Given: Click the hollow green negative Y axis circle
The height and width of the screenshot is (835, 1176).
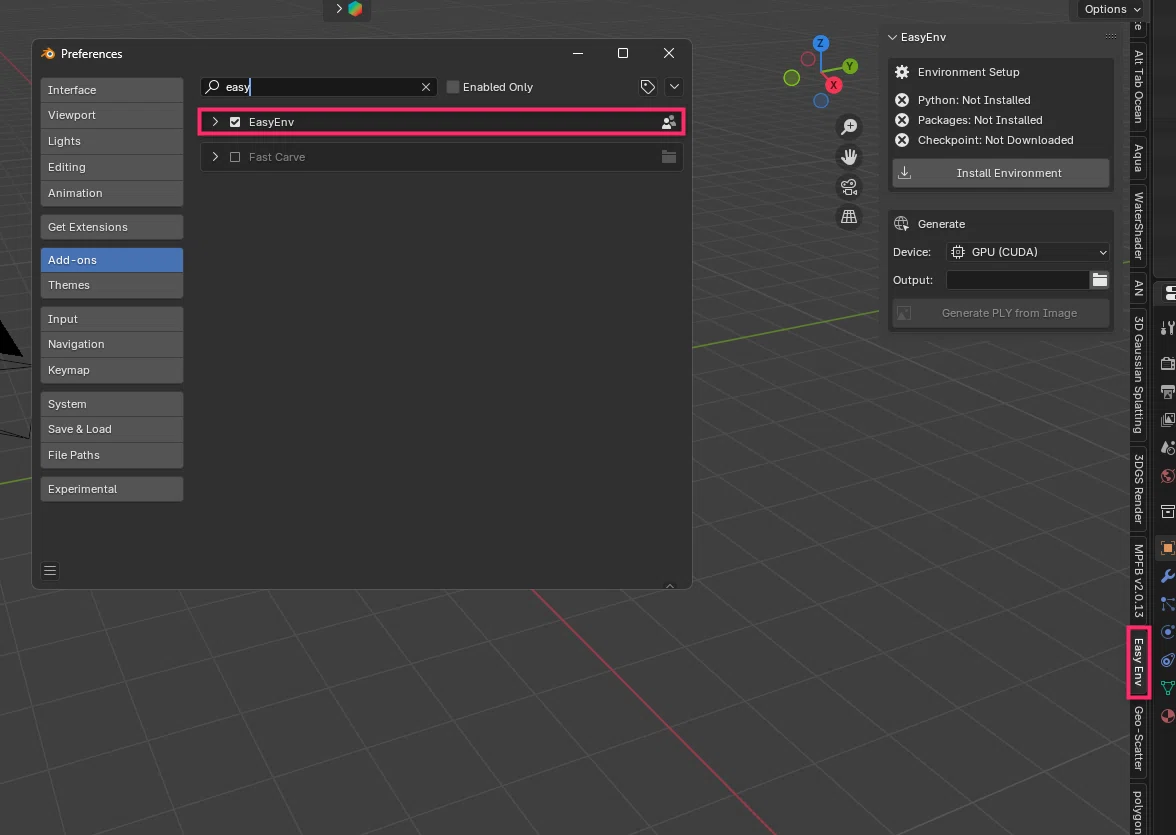Looking at the screenshot, I should [791, 78].
